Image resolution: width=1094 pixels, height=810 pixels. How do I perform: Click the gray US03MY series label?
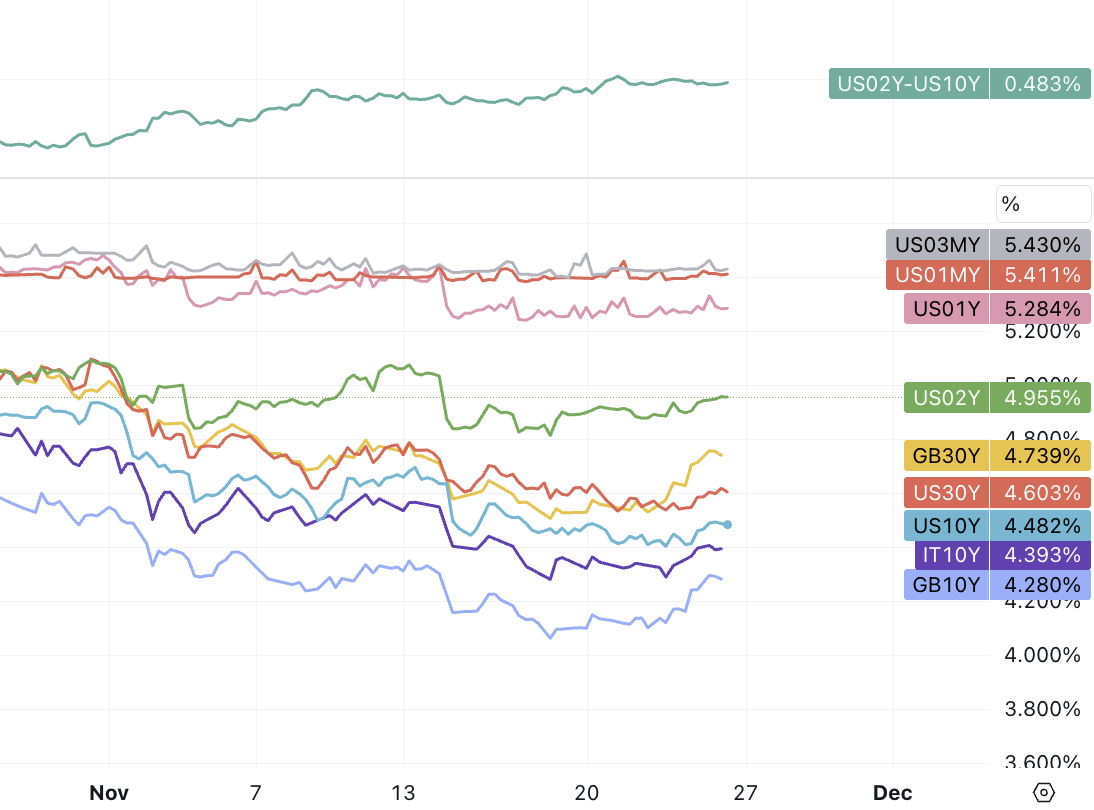tap(937, 245)
